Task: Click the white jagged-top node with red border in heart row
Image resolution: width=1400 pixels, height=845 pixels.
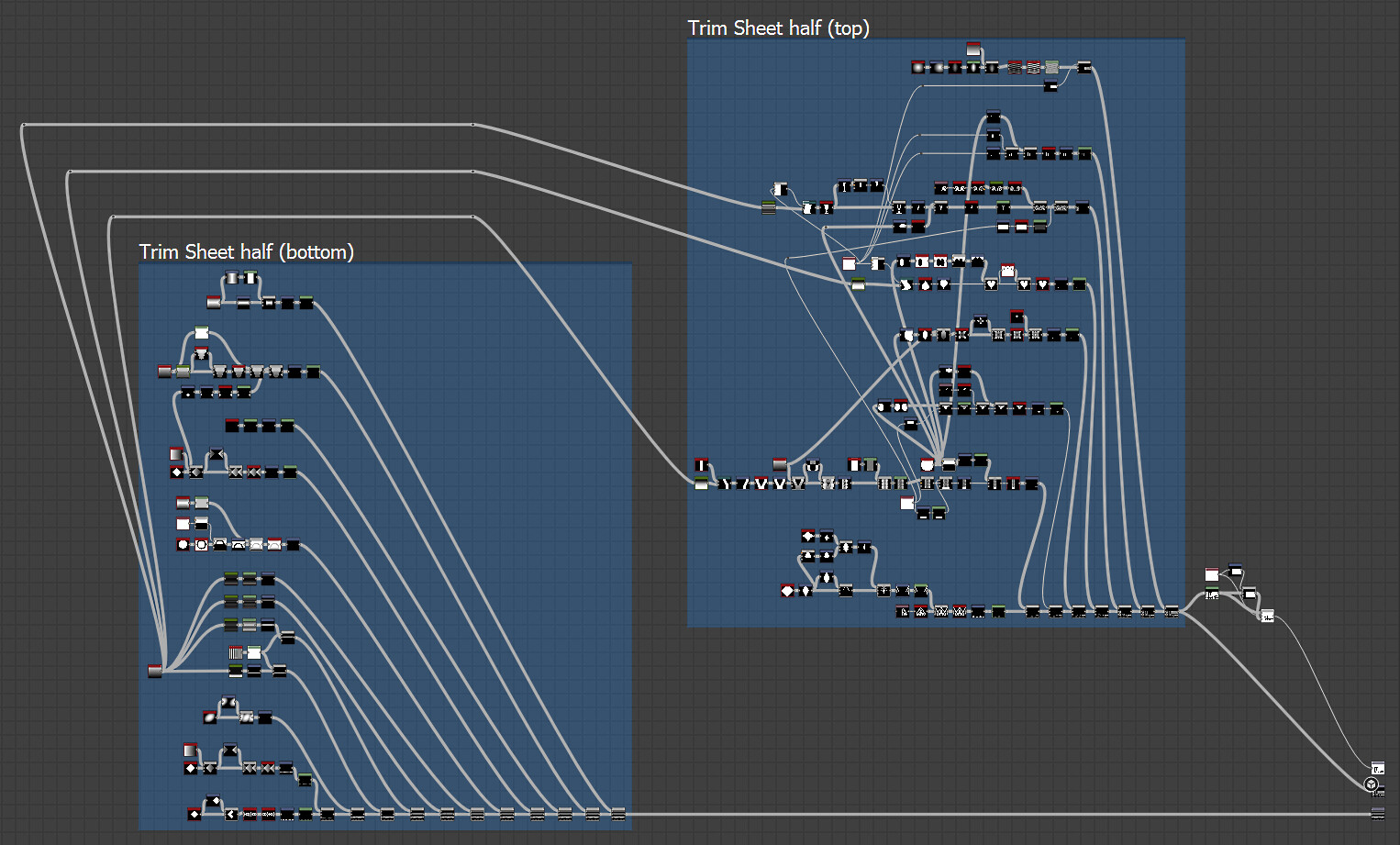Action: point(1007,271)
